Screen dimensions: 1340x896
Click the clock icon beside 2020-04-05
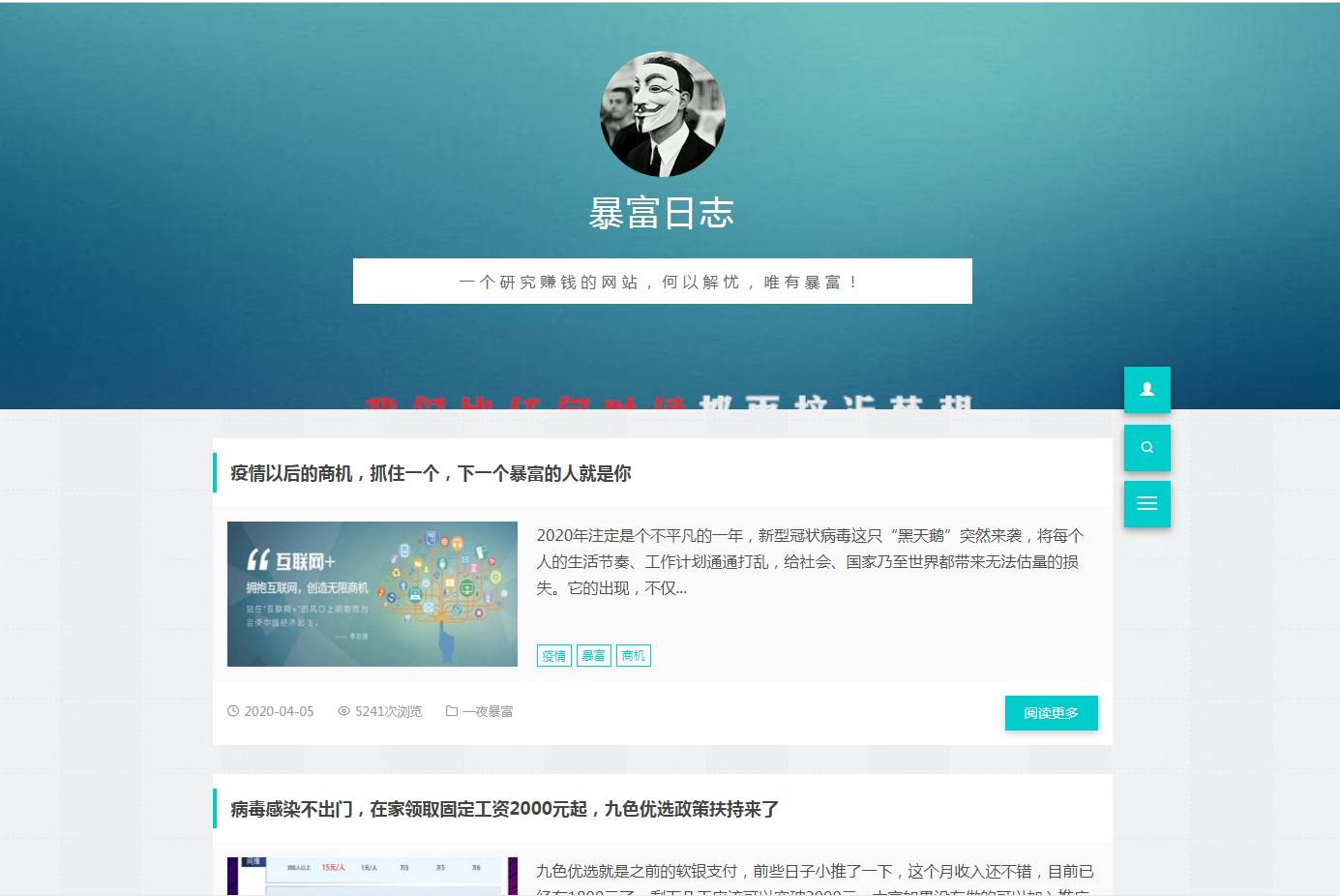(233, 711)
